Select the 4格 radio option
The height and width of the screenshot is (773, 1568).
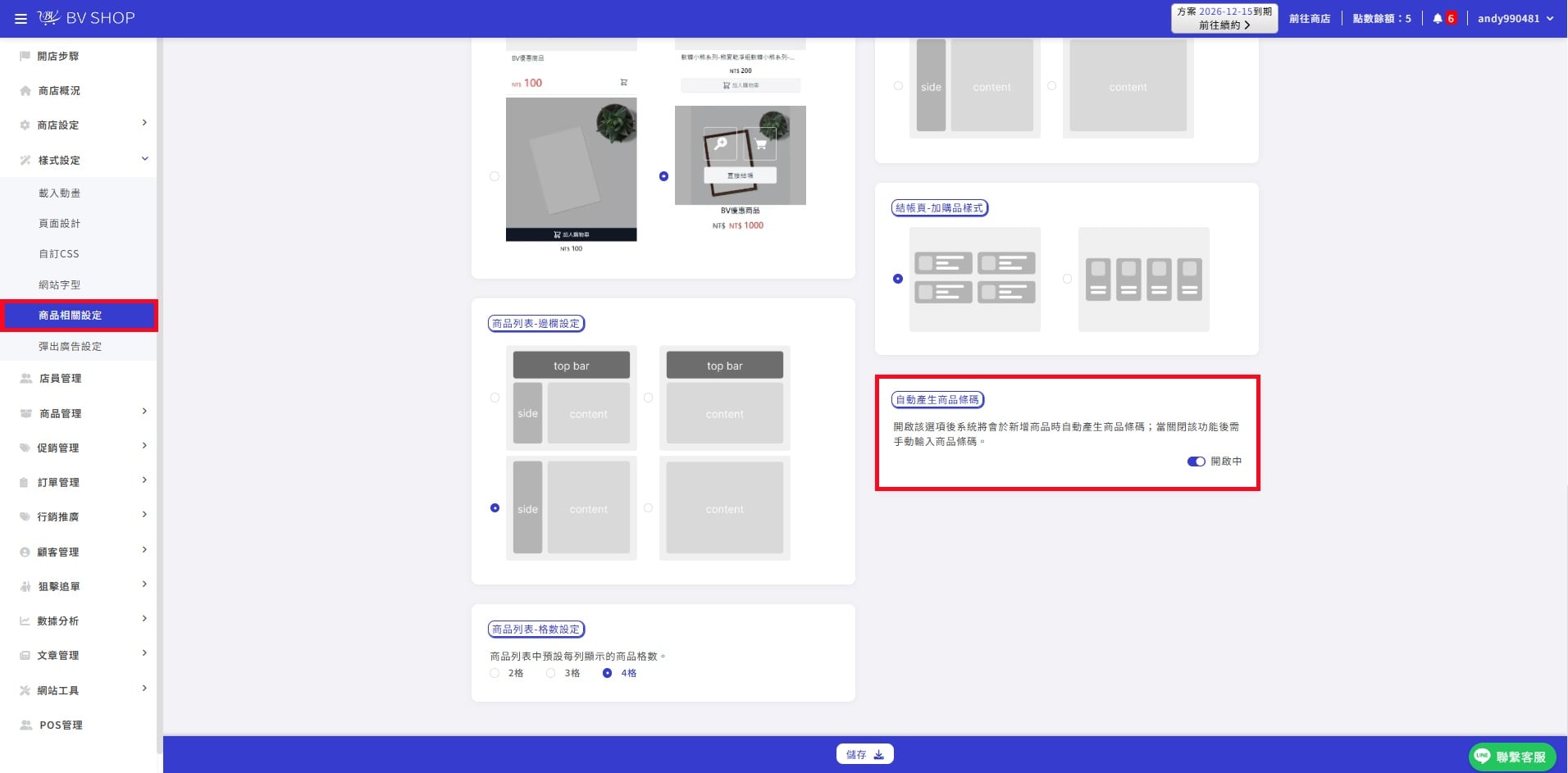click(607, 673)
